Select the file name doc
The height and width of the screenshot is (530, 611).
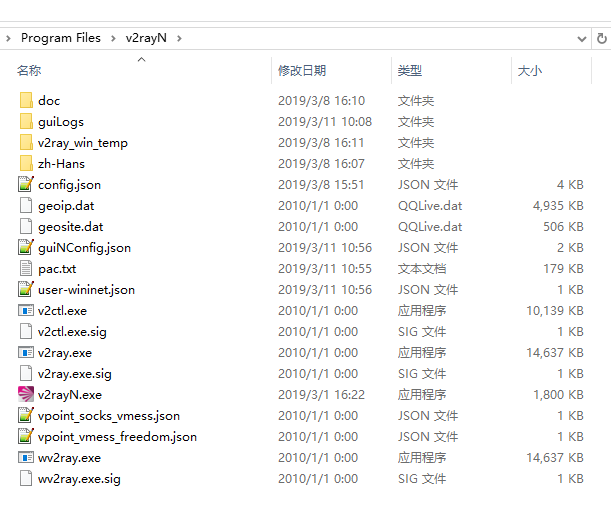pyautogui.click(x=49, y=101)
